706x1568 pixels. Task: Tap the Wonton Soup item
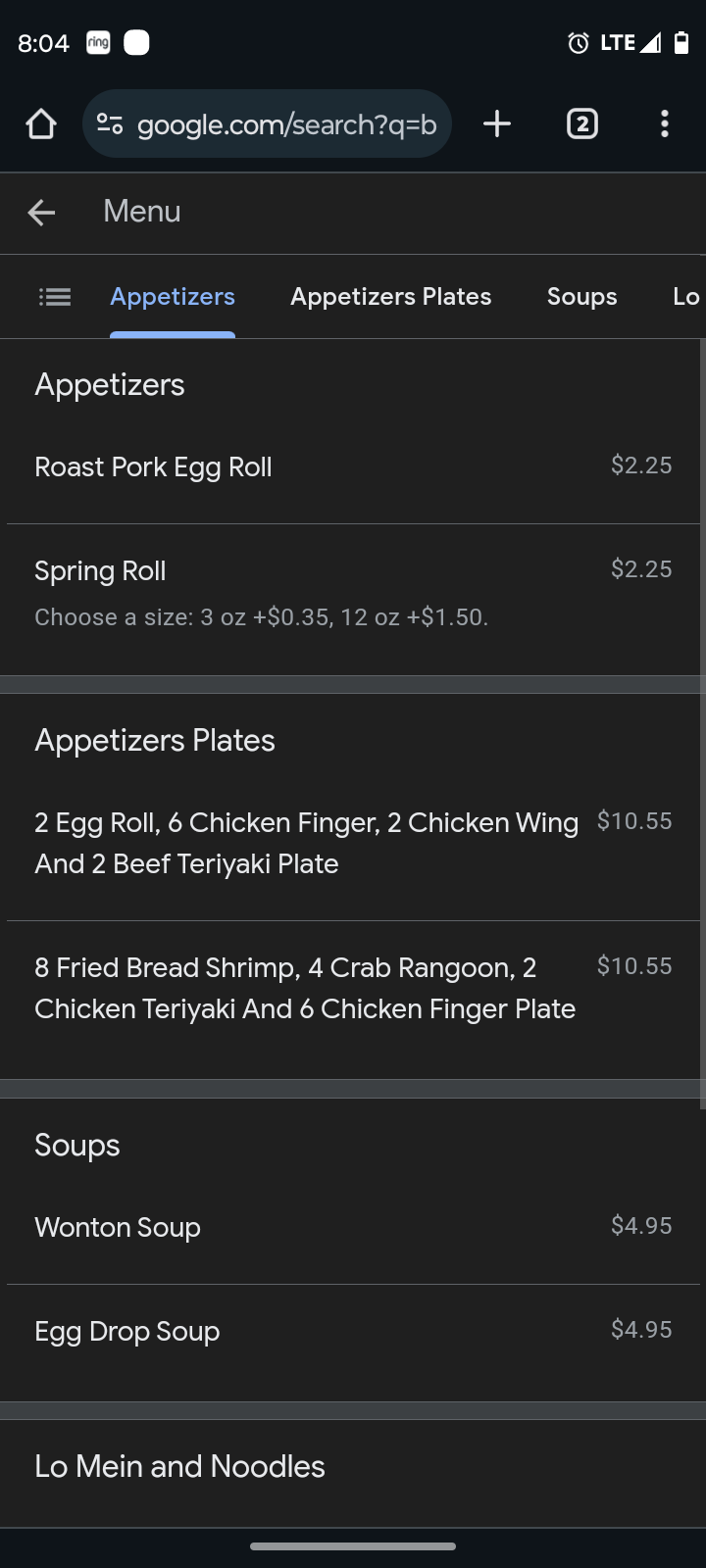point(118,1228)
